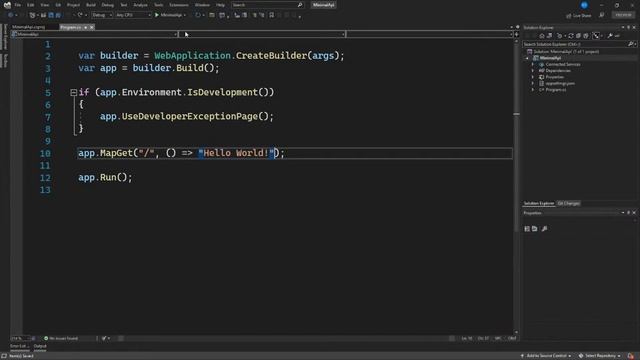Open the Help menu
This screenshot has height=360, width=640.
pos(220,5)
